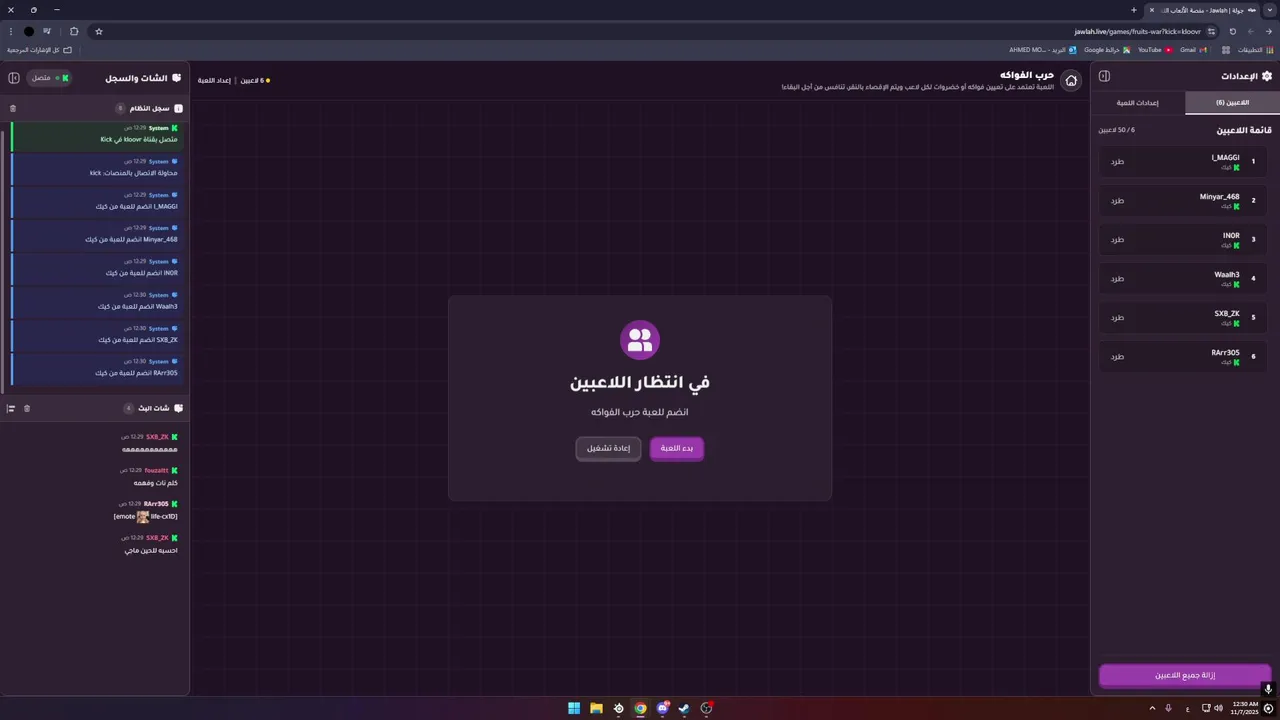
Task: Open the AHMED MO mail bookmark
Action: [1043, 49]
